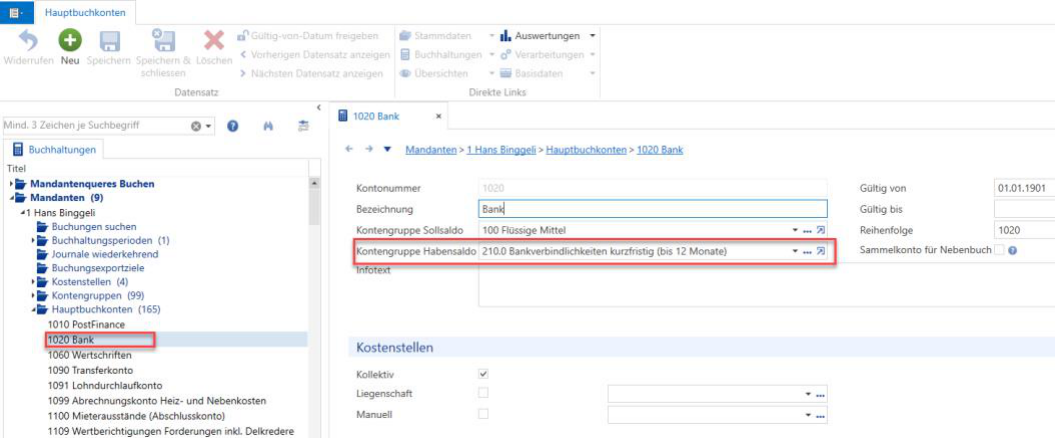Collapse Hauptbuchkonten (165) folder
1055x438 pixels.
click(x=34, y=310)
